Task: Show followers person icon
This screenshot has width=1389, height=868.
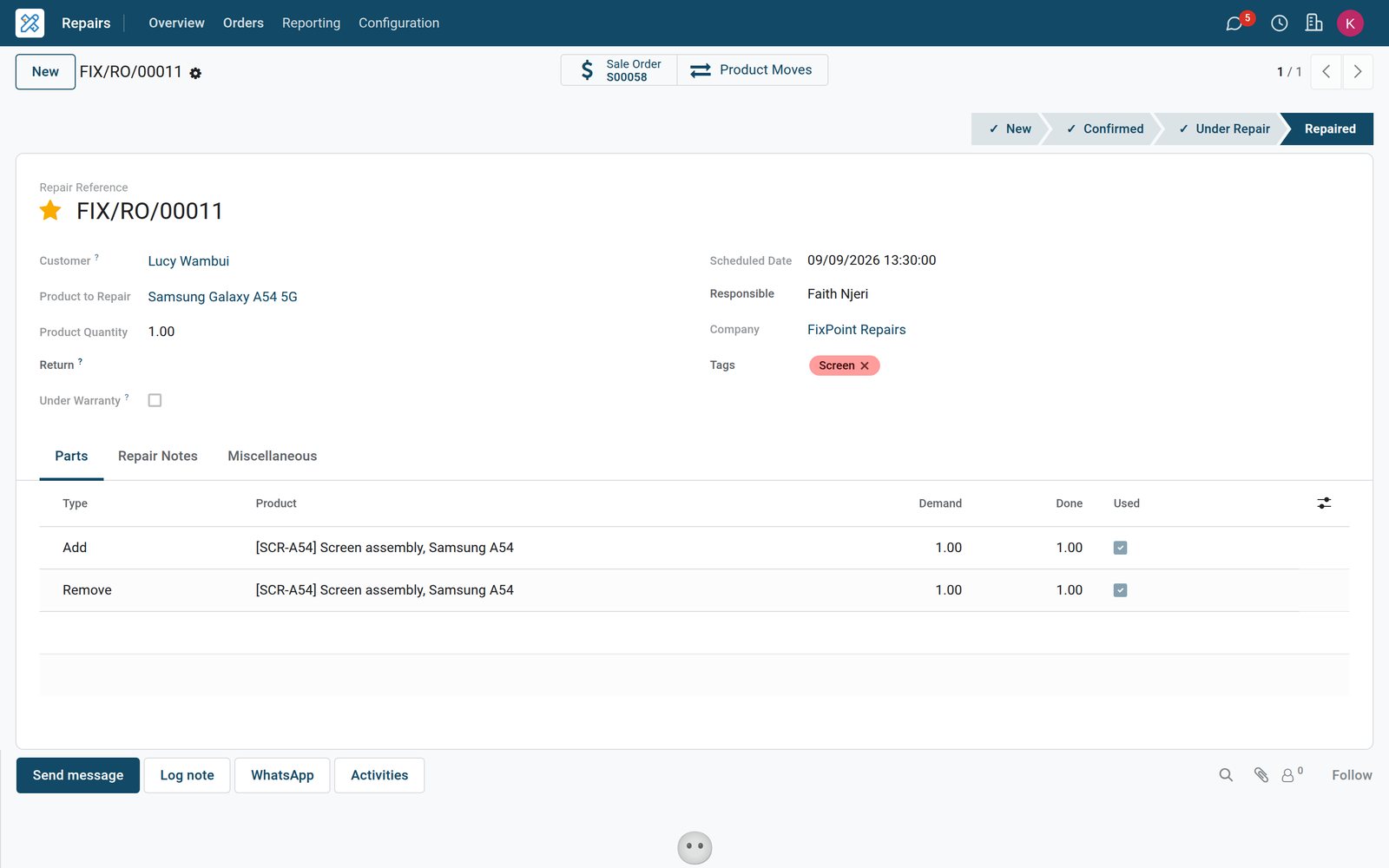Action: [x=1291, y=774]
